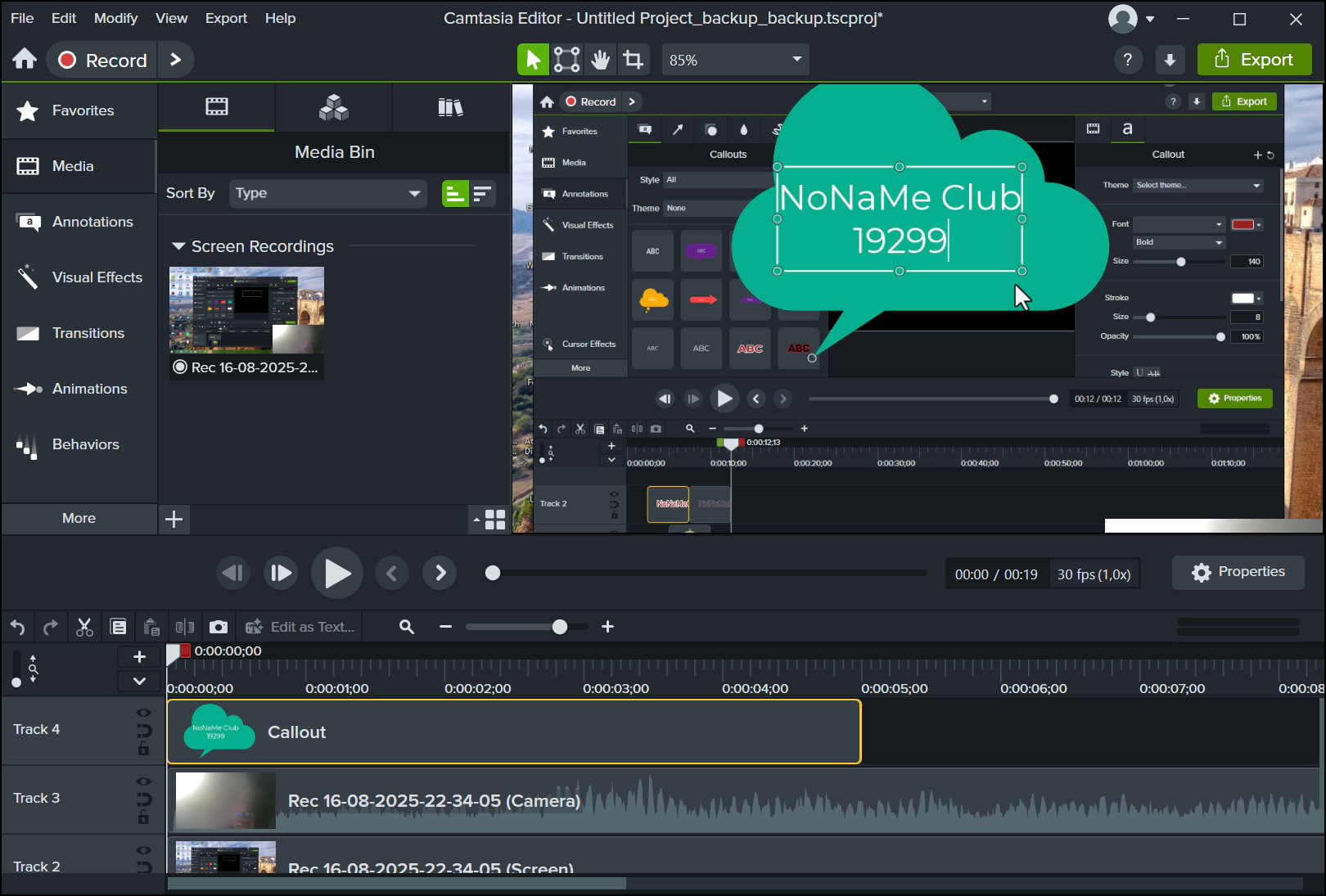Collapse tracks with the chevron below add-track
This screenshot has width=1326, height=896.
pos(139,681)
